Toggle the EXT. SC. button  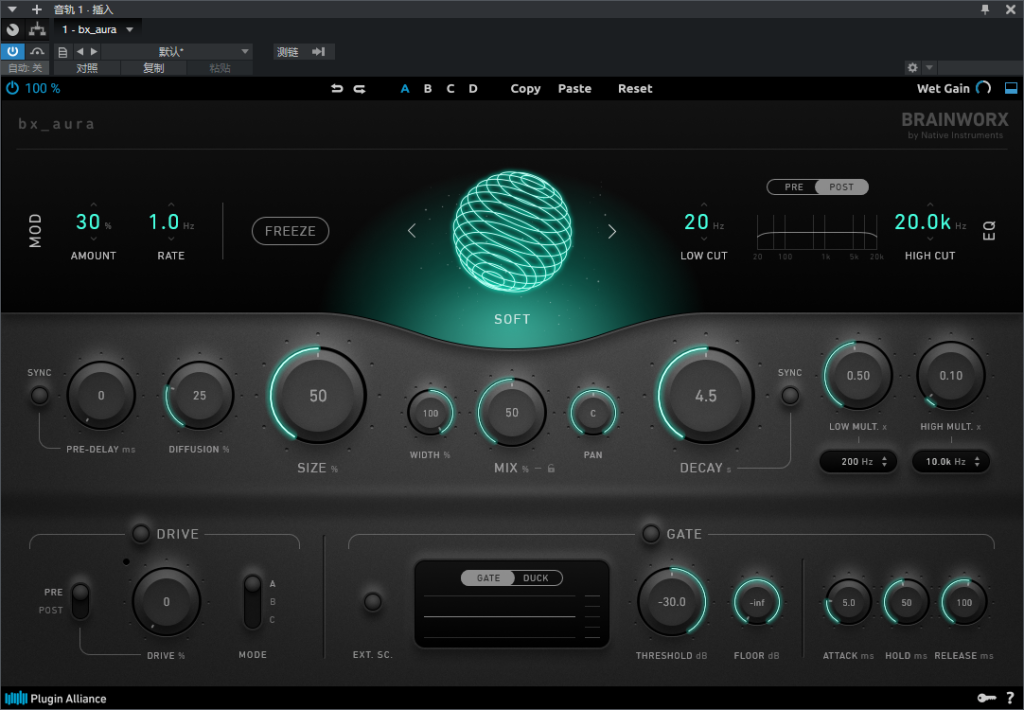coord(373,602)
